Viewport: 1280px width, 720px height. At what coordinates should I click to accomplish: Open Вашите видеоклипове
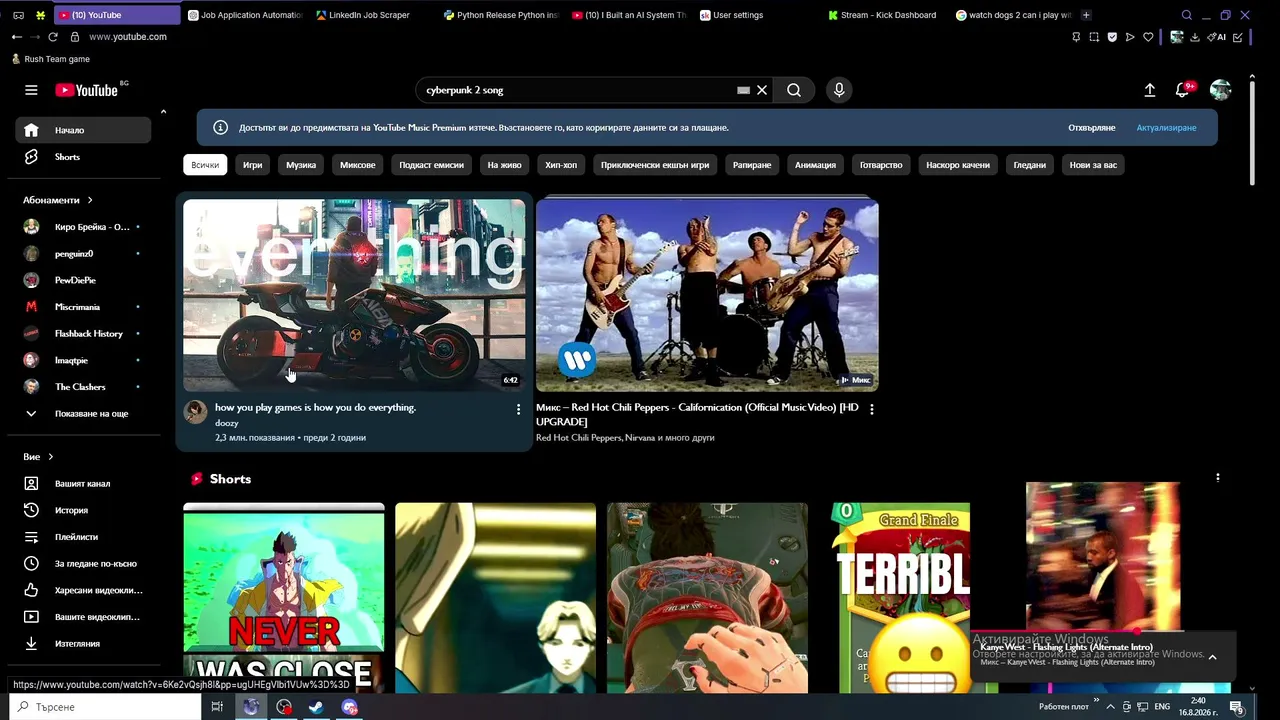(83, 617)
